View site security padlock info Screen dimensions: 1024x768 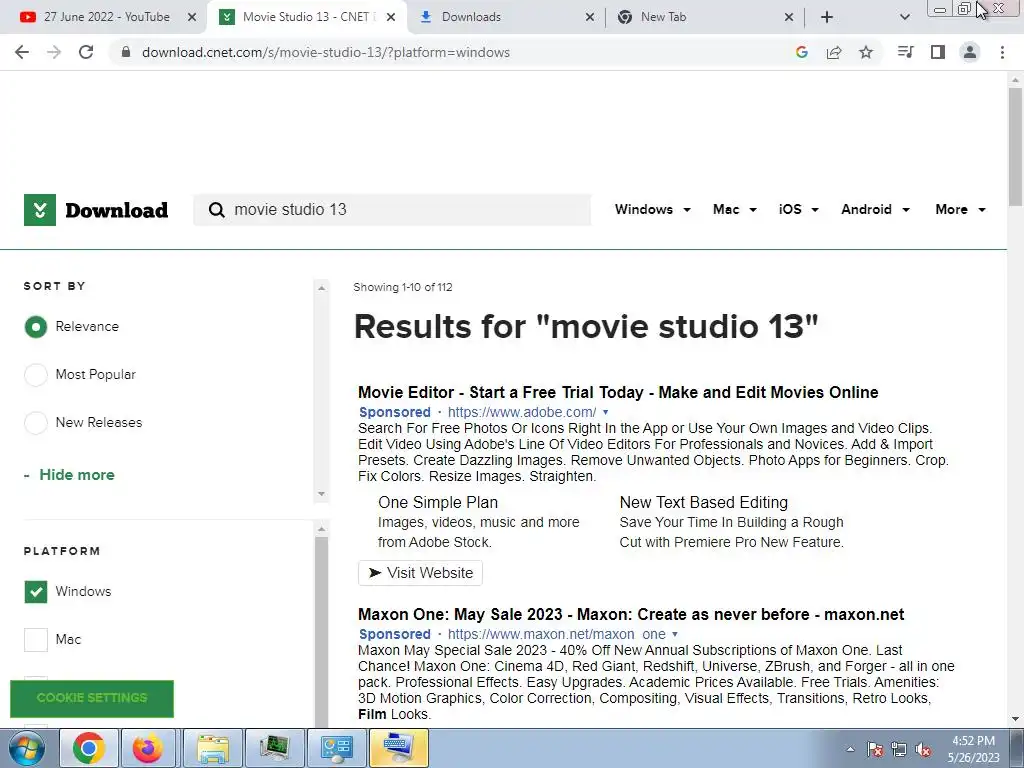click(x=126, y=52)
